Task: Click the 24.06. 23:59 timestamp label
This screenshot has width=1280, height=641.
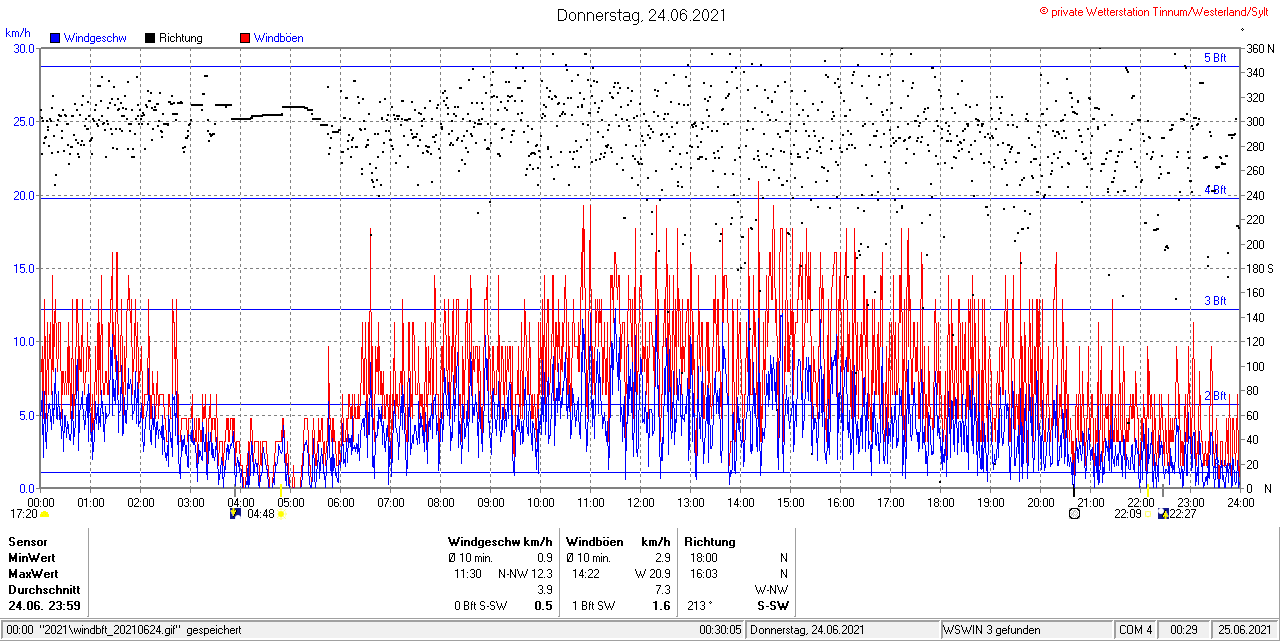Action: pyautogui.click(x=45, y=606)
